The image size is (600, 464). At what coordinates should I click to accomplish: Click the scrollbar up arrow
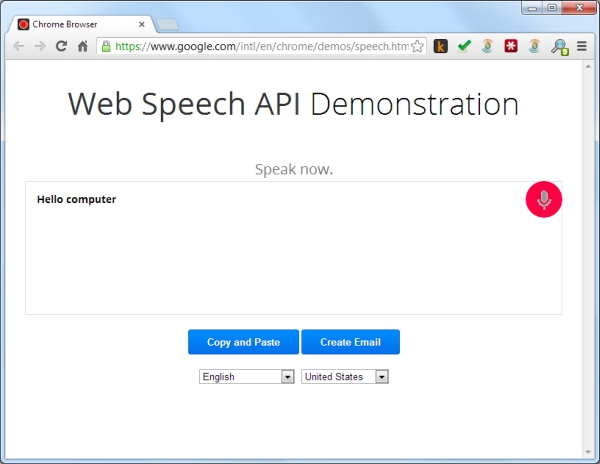tap(588, 67)
